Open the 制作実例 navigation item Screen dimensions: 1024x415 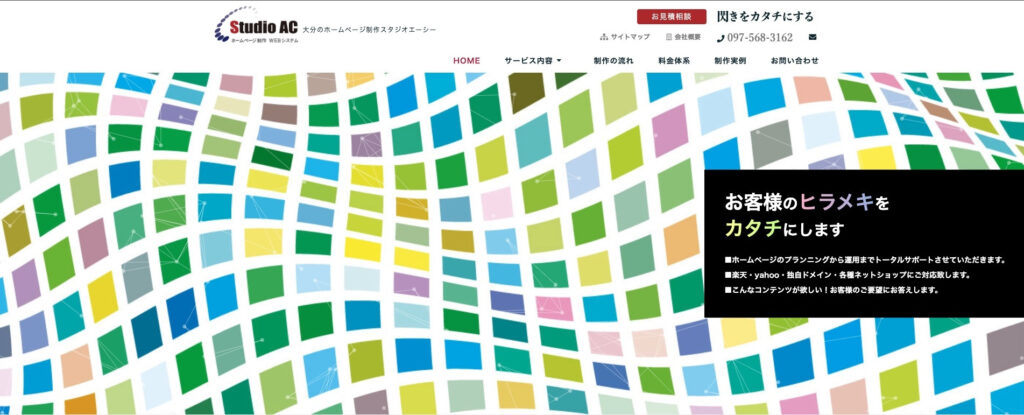[730, 61]
